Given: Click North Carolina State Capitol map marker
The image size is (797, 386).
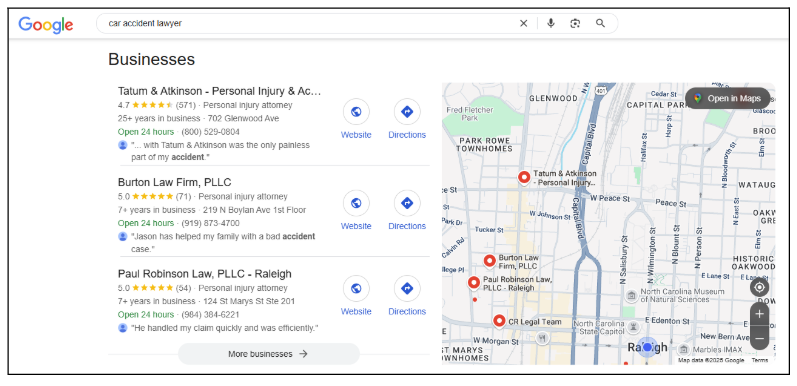Looking at the screenshot, I should (633, 327).
